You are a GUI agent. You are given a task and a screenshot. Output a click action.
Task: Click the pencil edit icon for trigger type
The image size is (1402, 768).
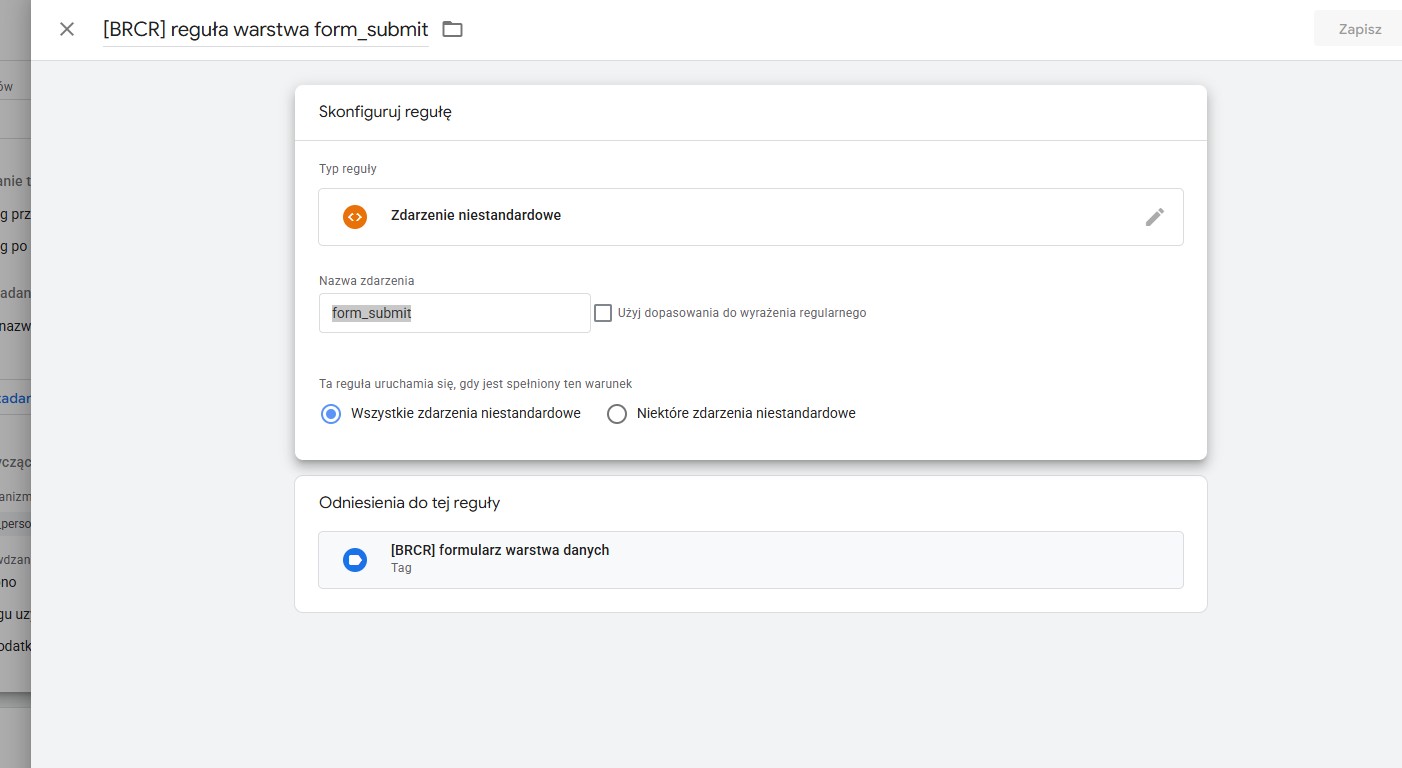click(1154, 217)
